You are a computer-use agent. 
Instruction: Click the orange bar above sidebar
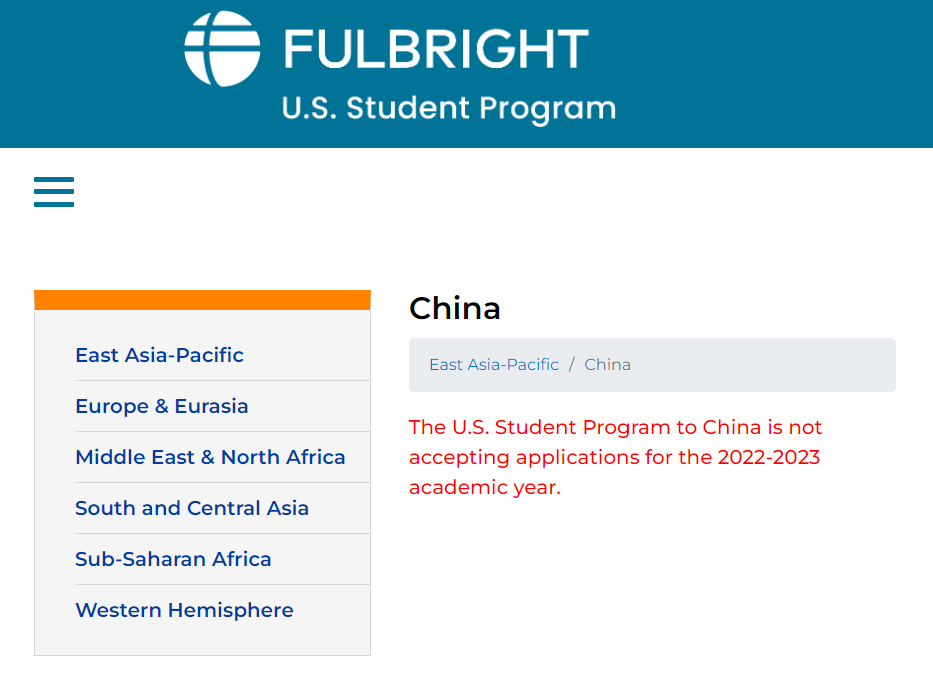pos(202,300)
